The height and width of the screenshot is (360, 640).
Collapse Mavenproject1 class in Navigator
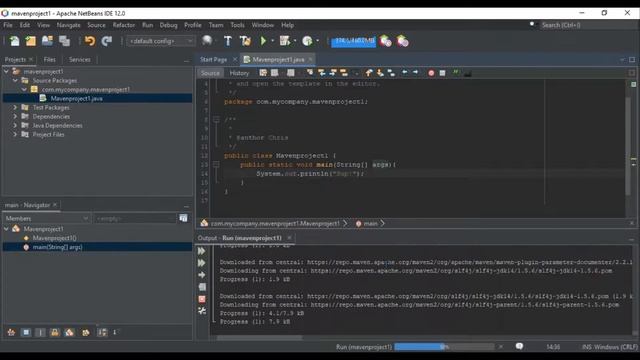coord(6,229)
